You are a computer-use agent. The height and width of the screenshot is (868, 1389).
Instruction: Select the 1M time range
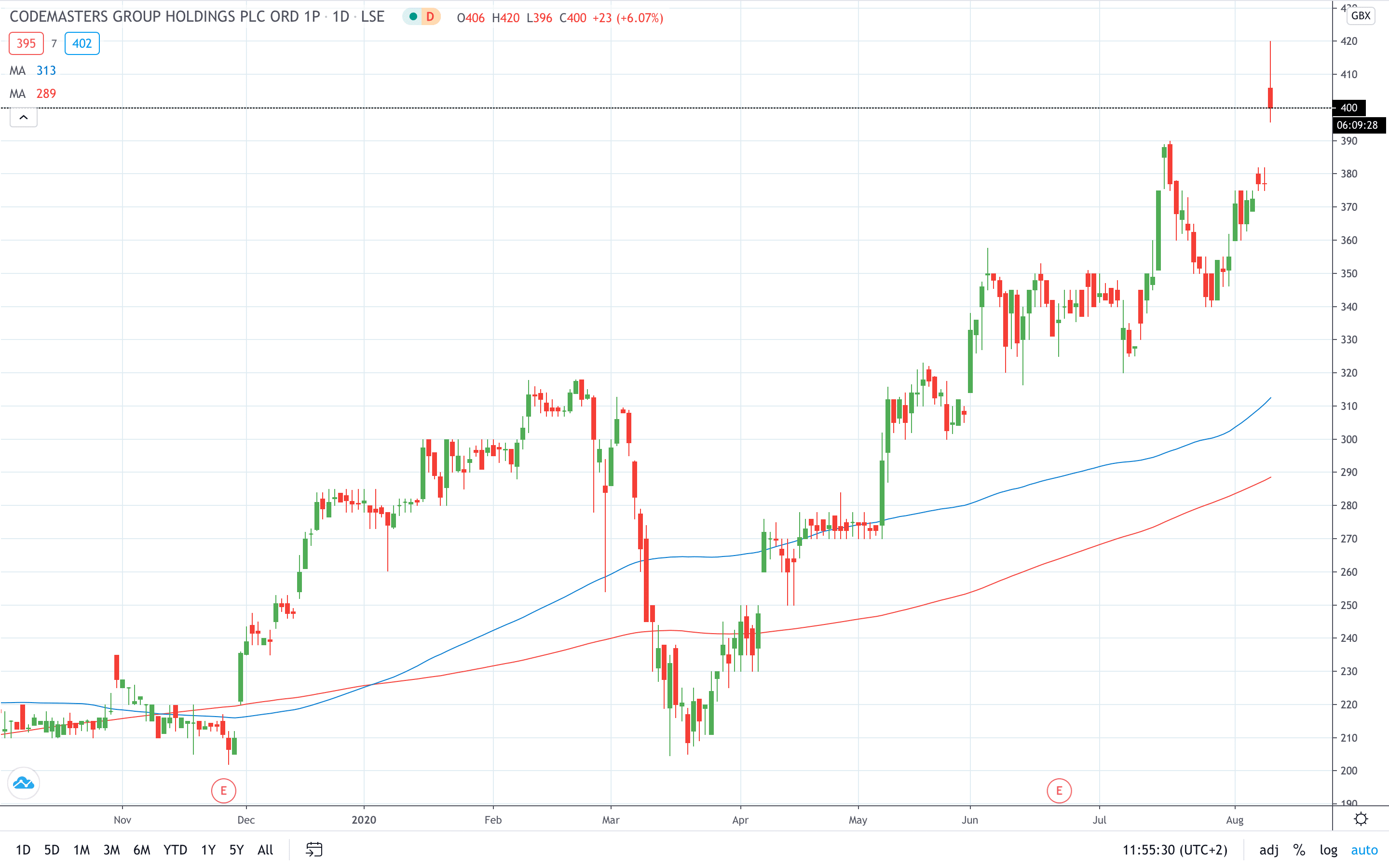coord(82,850)
